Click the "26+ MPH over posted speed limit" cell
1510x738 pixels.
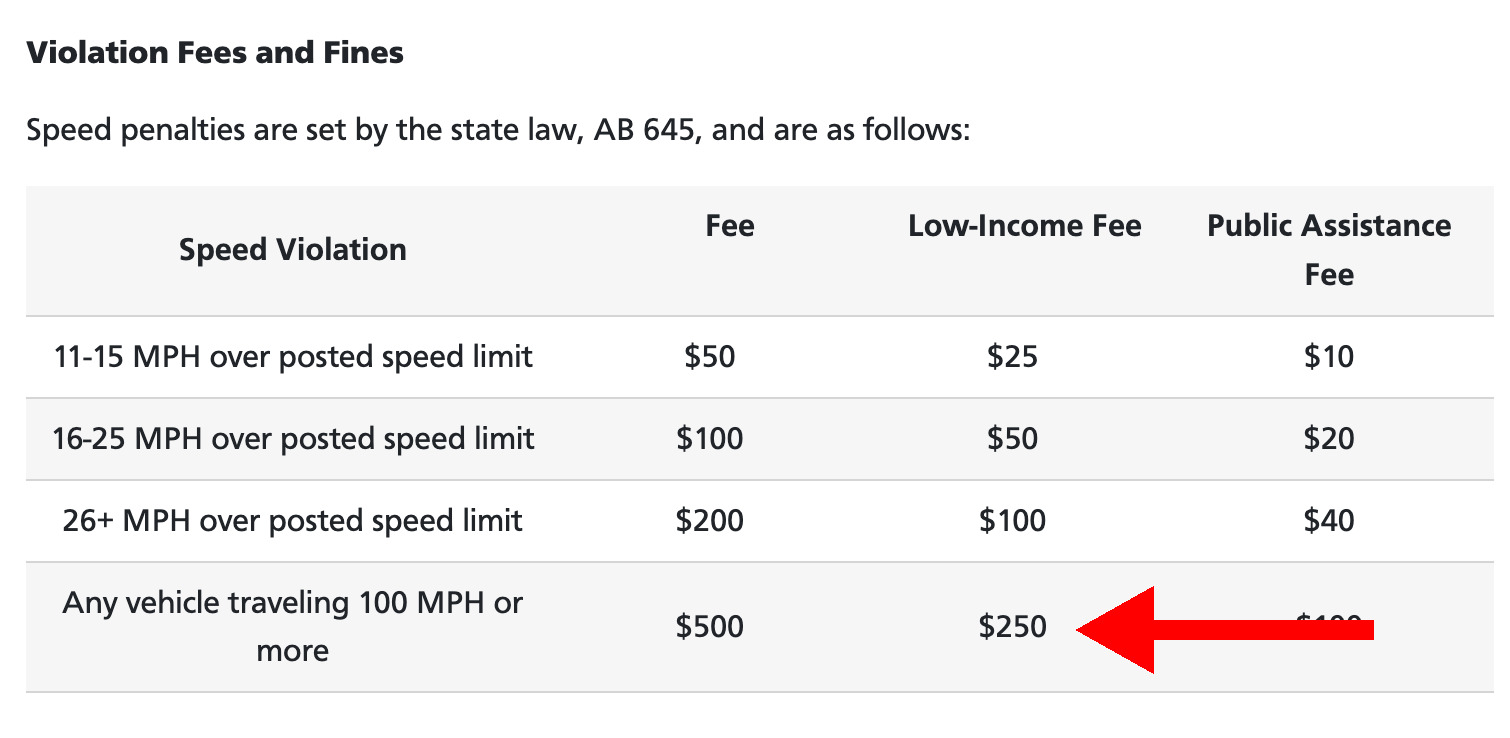293,520
